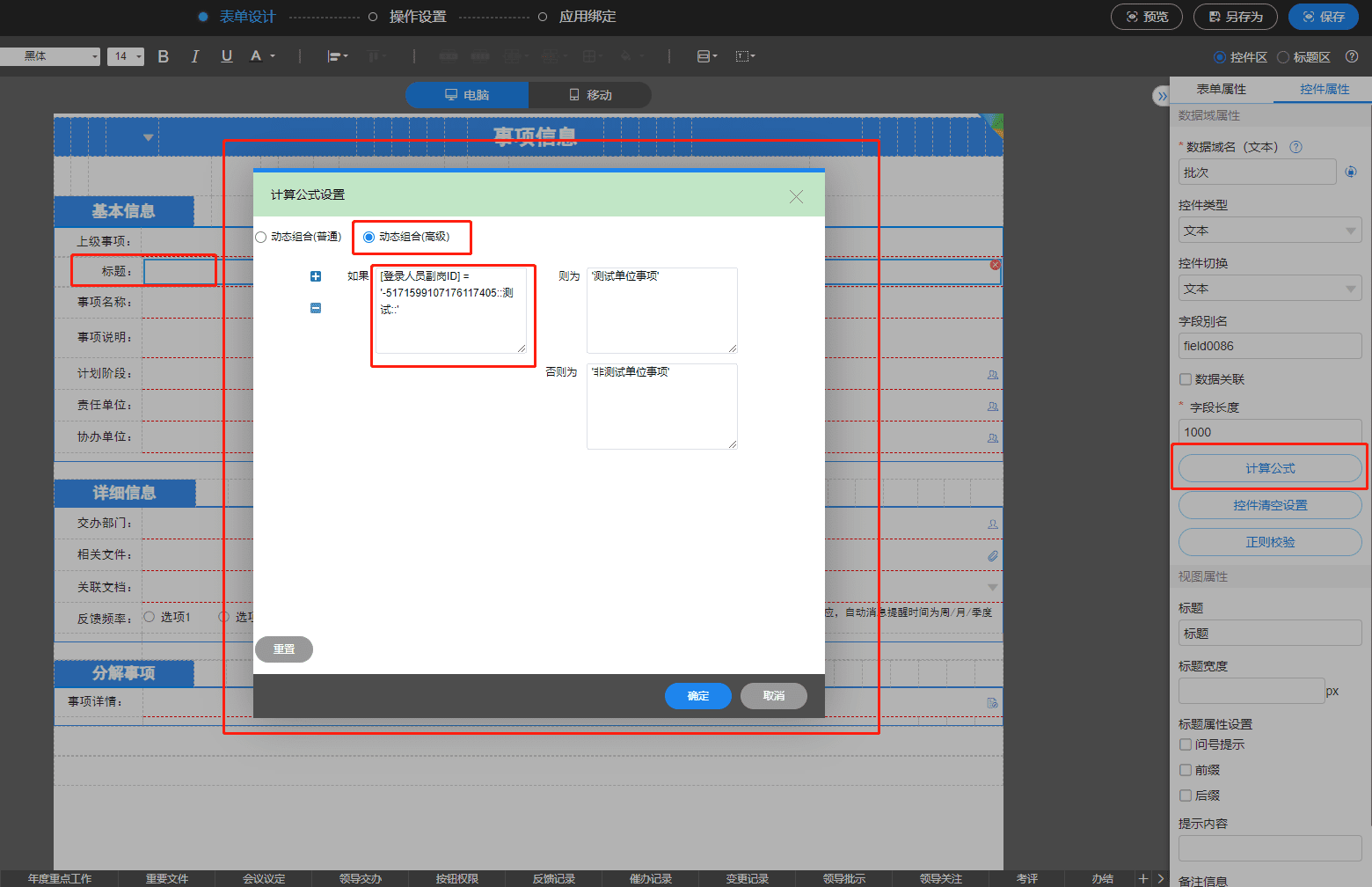Click the attachment paperclip on 相关文件 row
The width and height of the screenshot is (1372, 887).
[993, 556]
